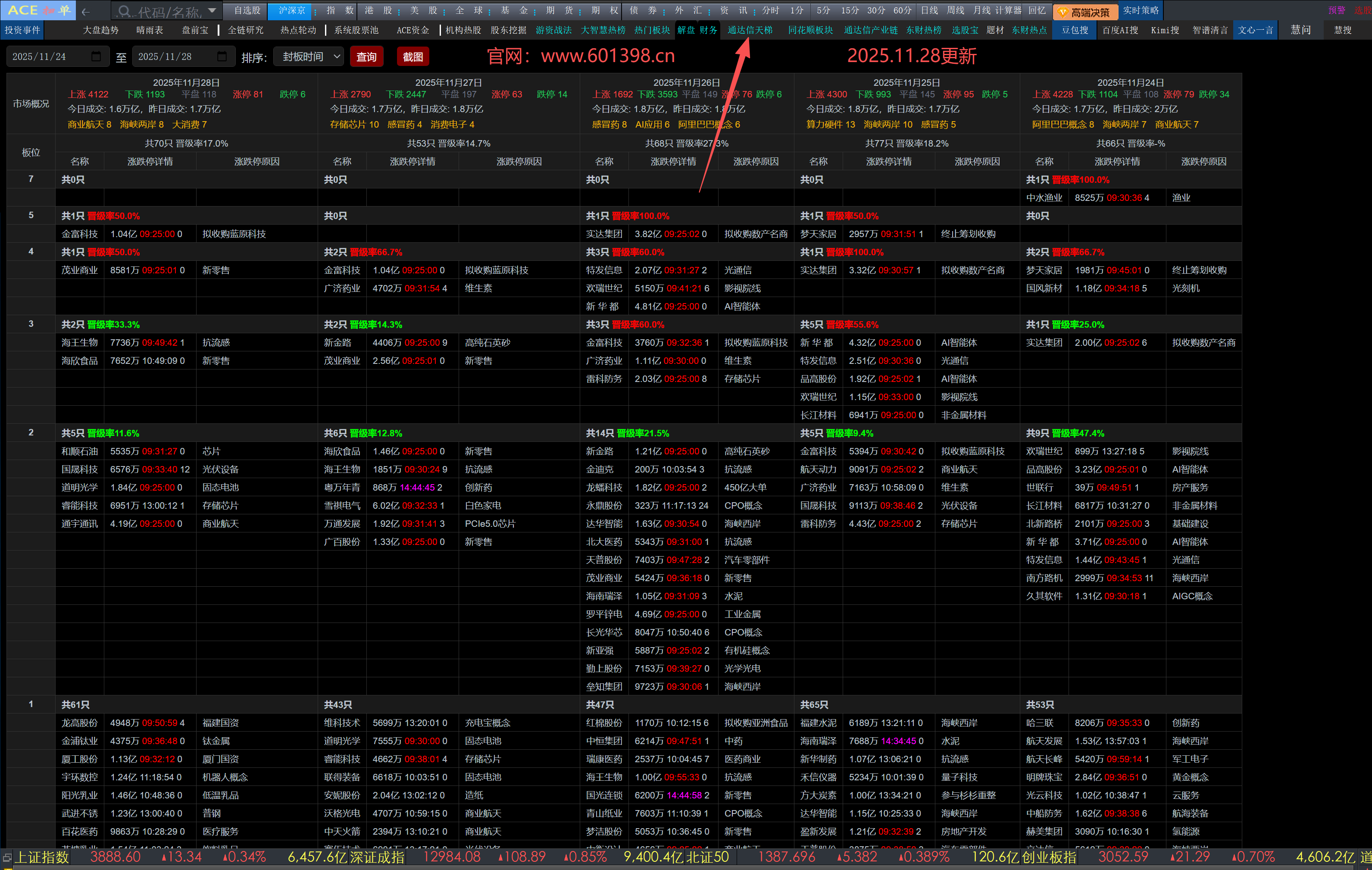Click the magnifier icon in the search box
The height and width of the screenshot is (870, 1372).
coord(124,11)
